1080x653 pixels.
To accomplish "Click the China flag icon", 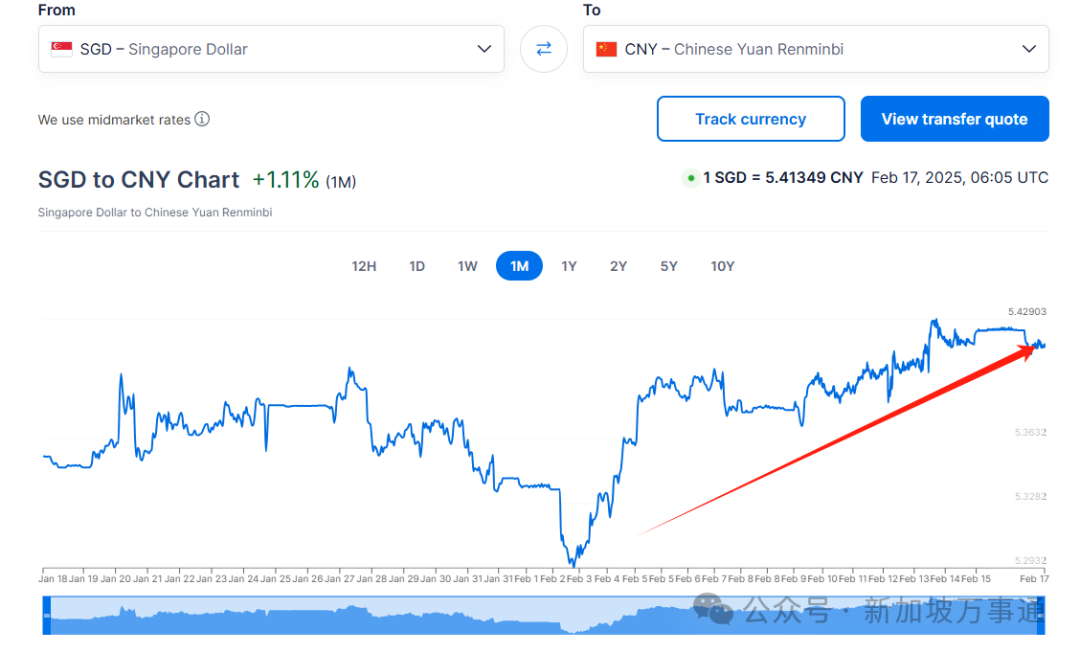I will (x=606, y=49).
